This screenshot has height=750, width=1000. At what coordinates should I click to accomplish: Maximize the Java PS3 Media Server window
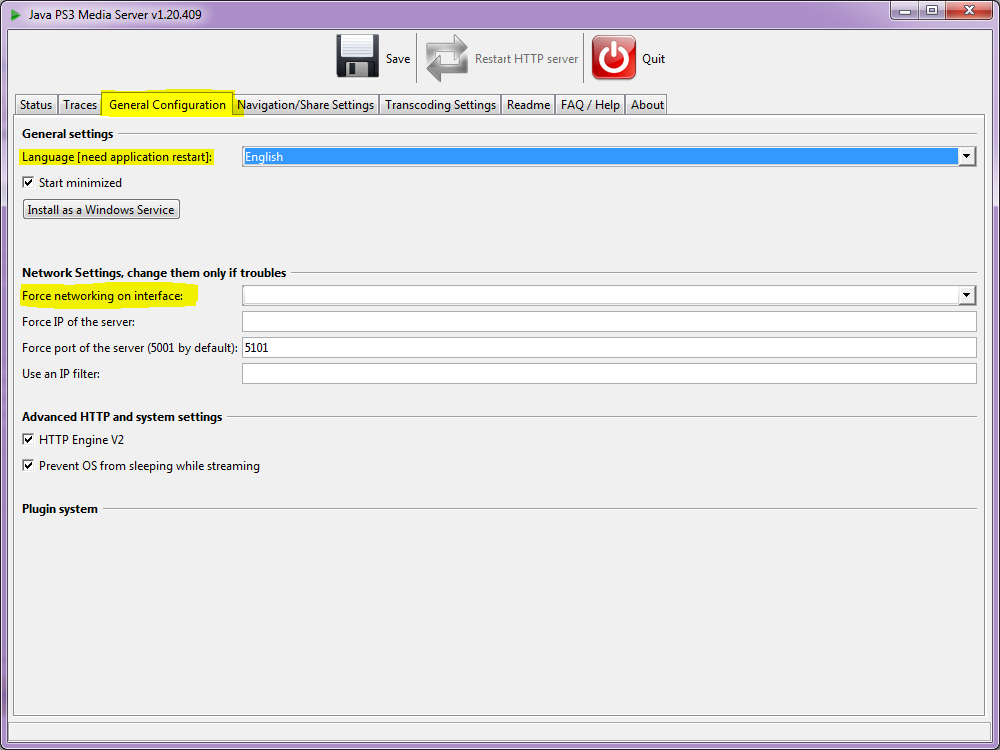coord(932,10)
